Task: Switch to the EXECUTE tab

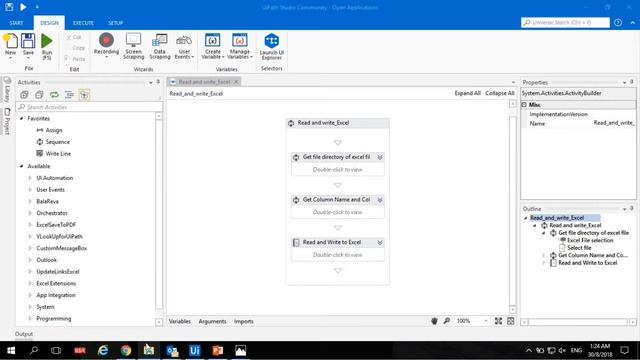Action: pos(83,23)
